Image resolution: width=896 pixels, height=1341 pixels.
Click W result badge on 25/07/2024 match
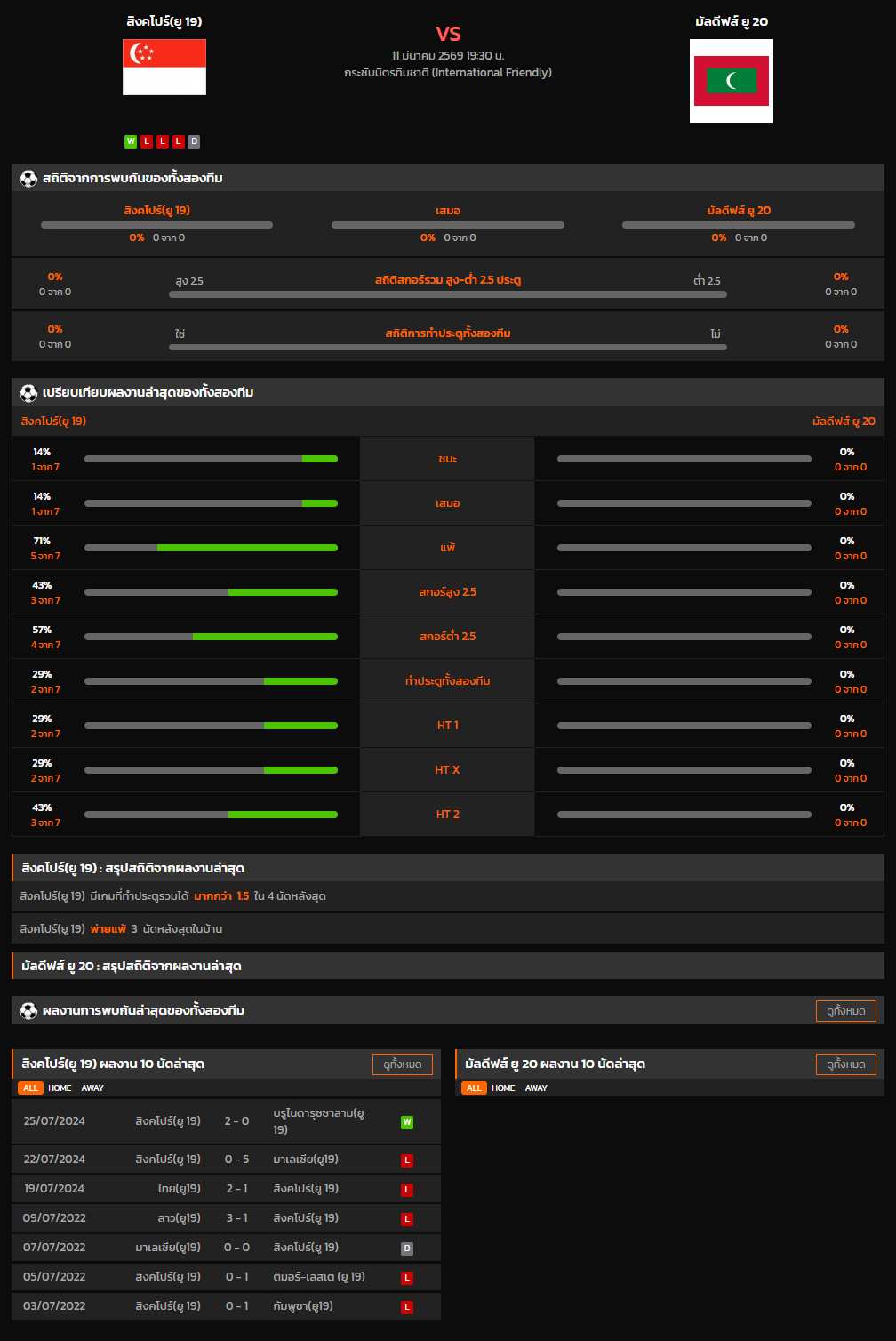click(407, 1122)
